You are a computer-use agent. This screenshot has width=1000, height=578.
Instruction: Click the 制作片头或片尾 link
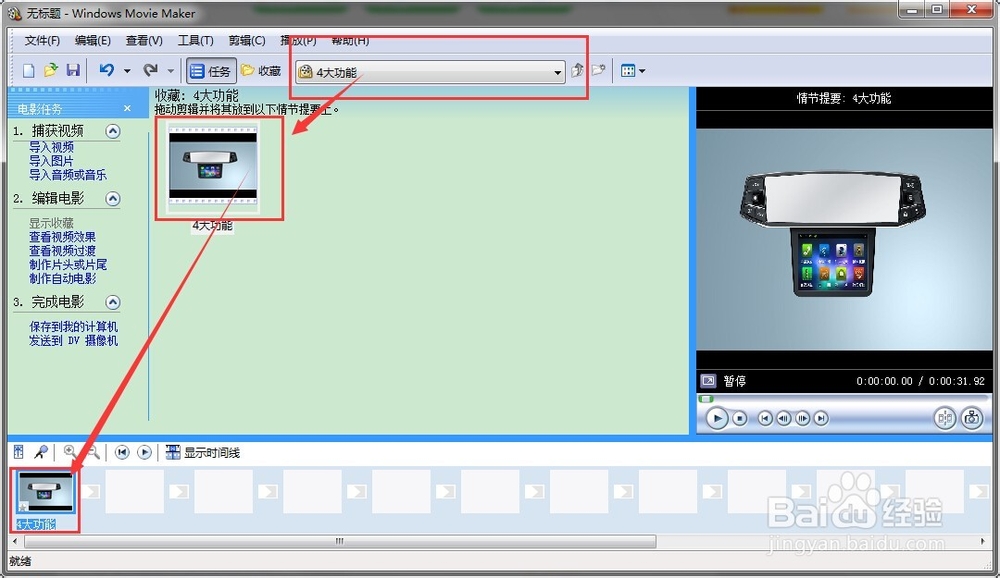(68, 265)
